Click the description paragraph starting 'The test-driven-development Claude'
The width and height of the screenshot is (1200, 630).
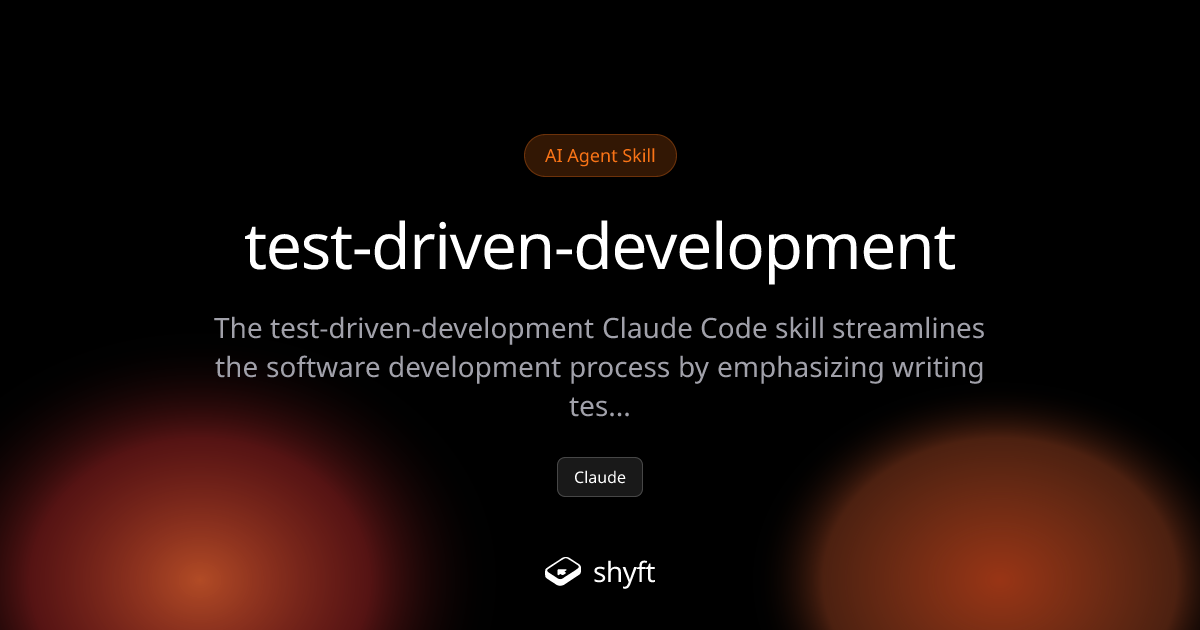[600, 367]
